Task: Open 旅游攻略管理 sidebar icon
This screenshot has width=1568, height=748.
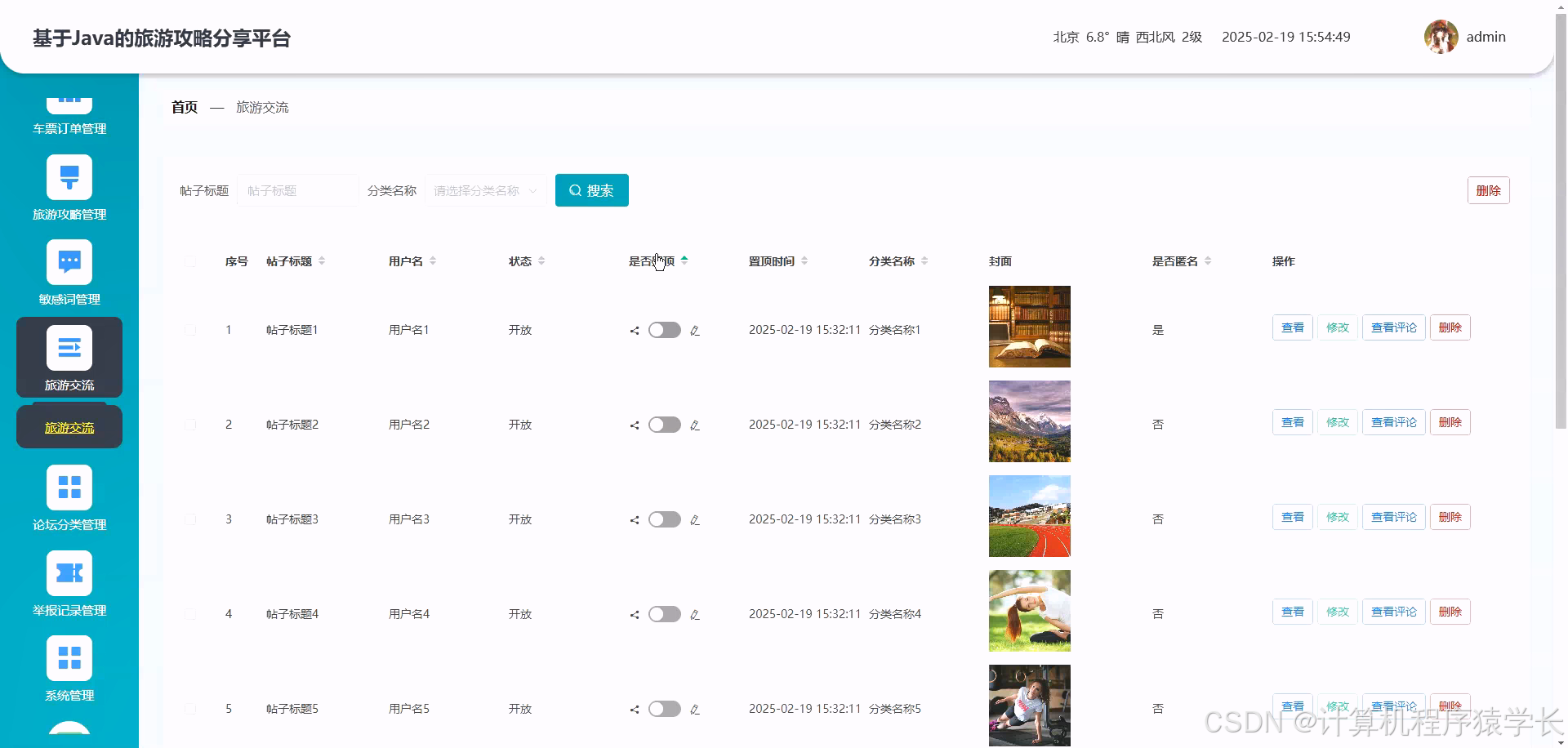Action: click(69, 176)
